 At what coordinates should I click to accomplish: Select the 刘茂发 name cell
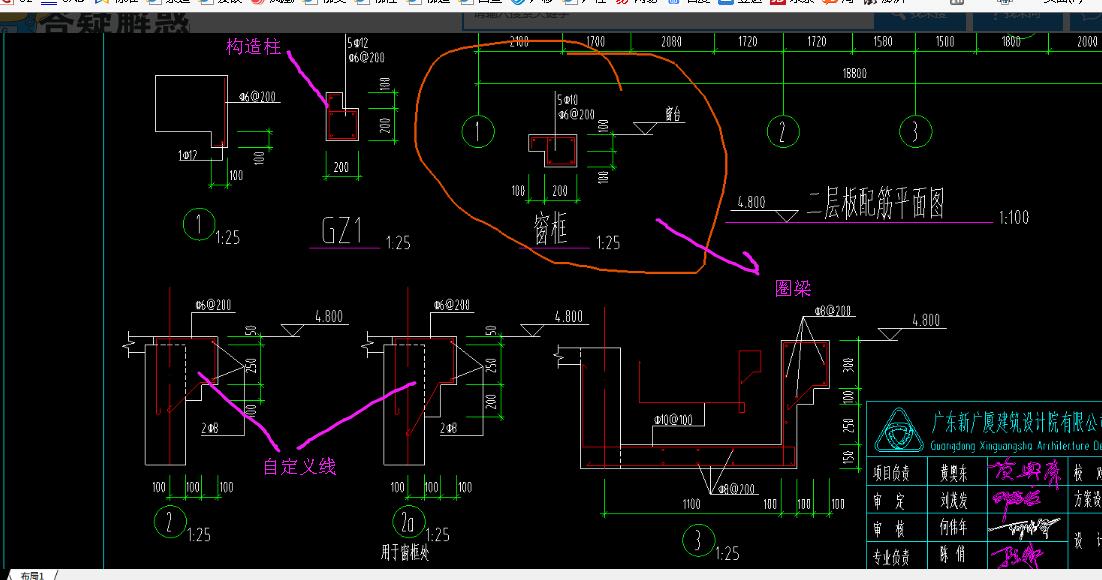pyautogui.click(x=954, y=501)
